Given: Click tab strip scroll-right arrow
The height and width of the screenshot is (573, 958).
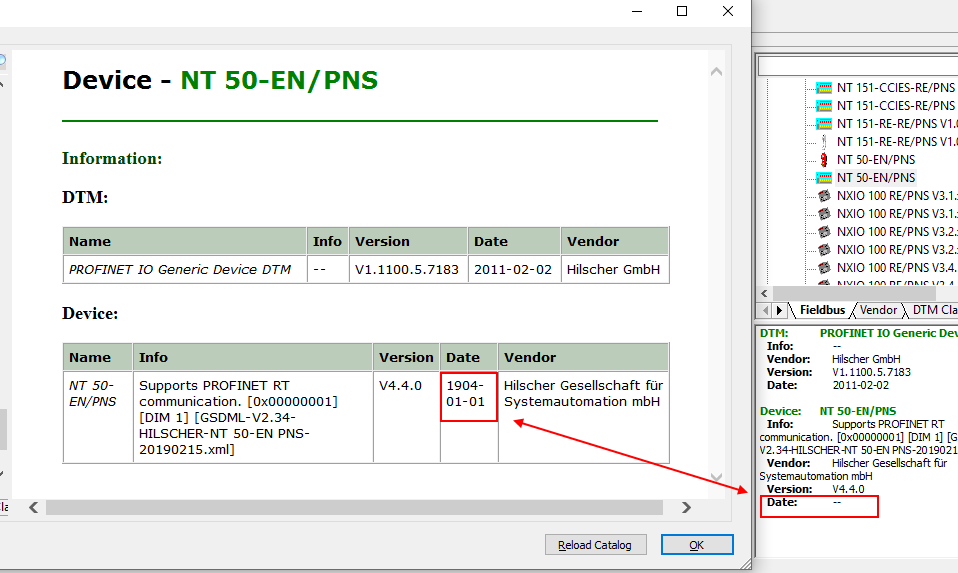Looking at the screenshot, I should tap(779, 310).
